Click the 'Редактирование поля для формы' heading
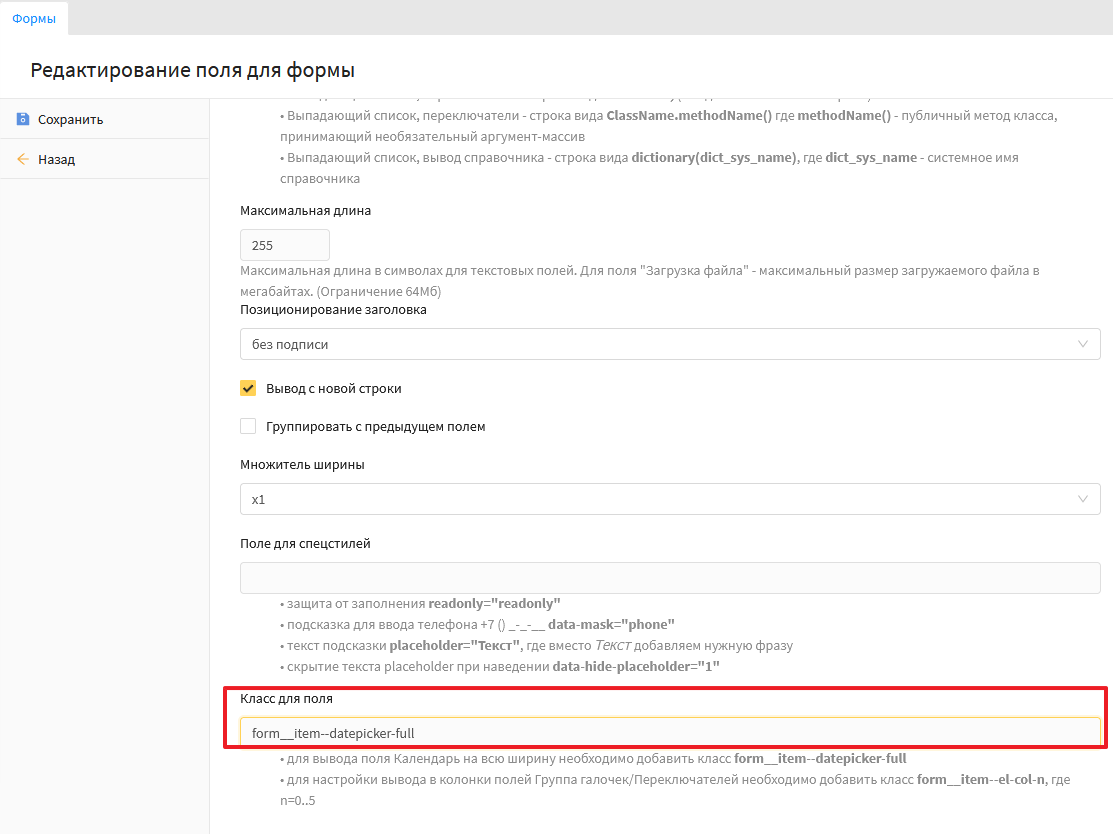The width and height of the screenshot is (1113, 834). [193, 70]
